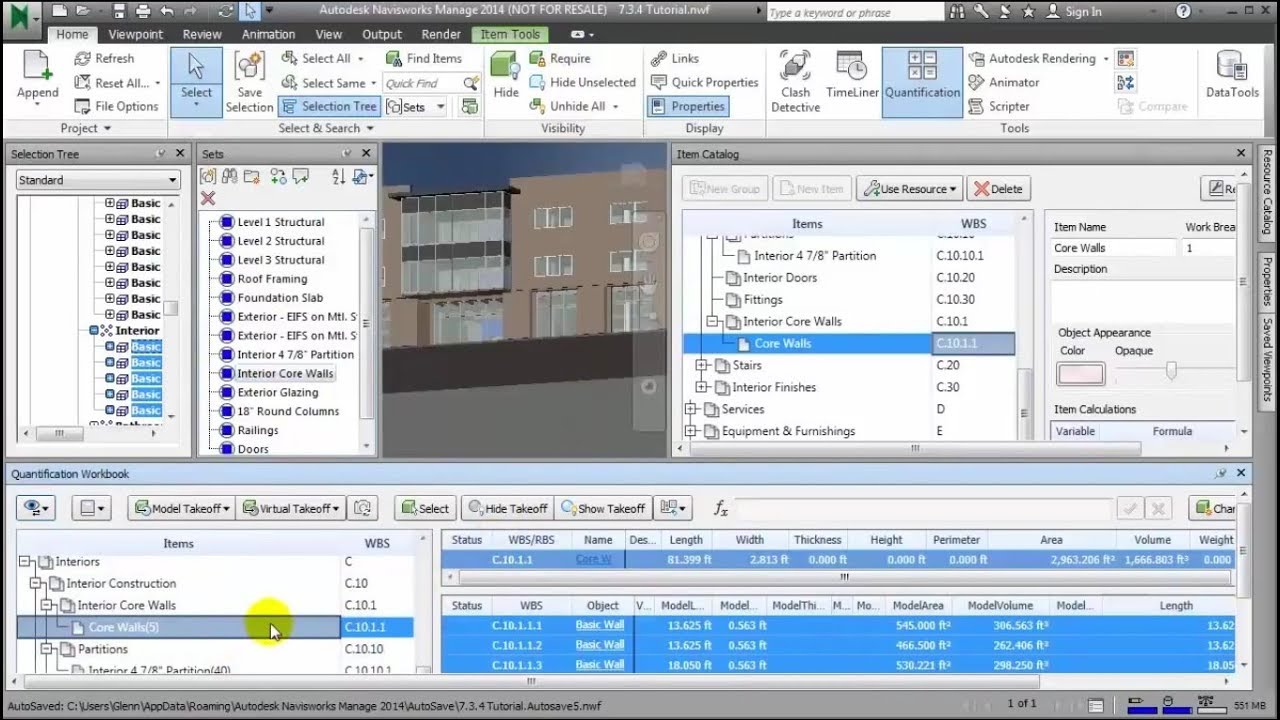Open the first Basic Wall link

[600, 626]
